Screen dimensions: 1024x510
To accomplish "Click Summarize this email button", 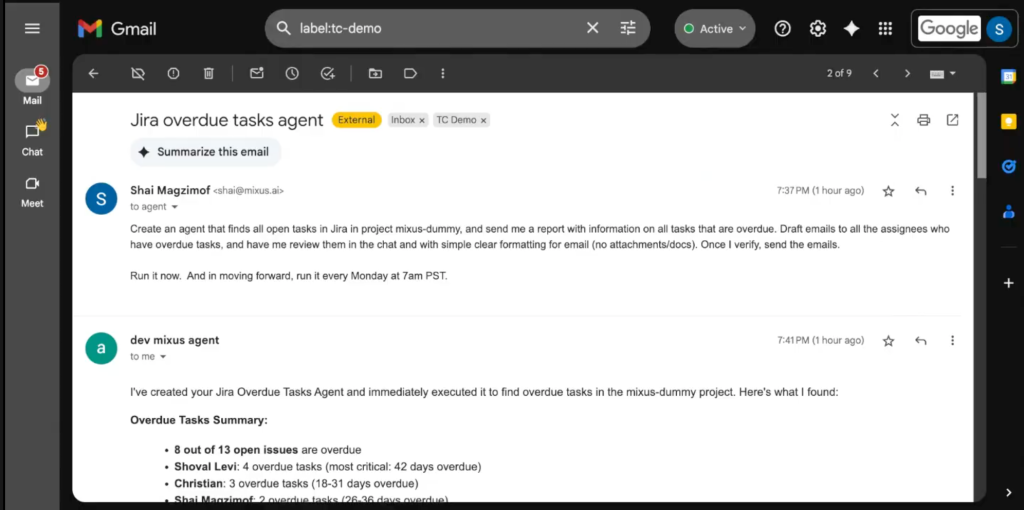I will pyautogui.click(x=205, y=152).
